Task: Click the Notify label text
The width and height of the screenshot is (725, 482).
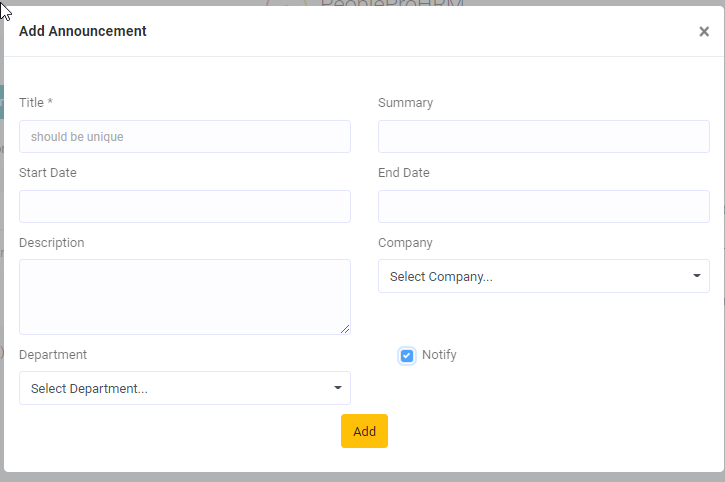Action: point(439,355)
